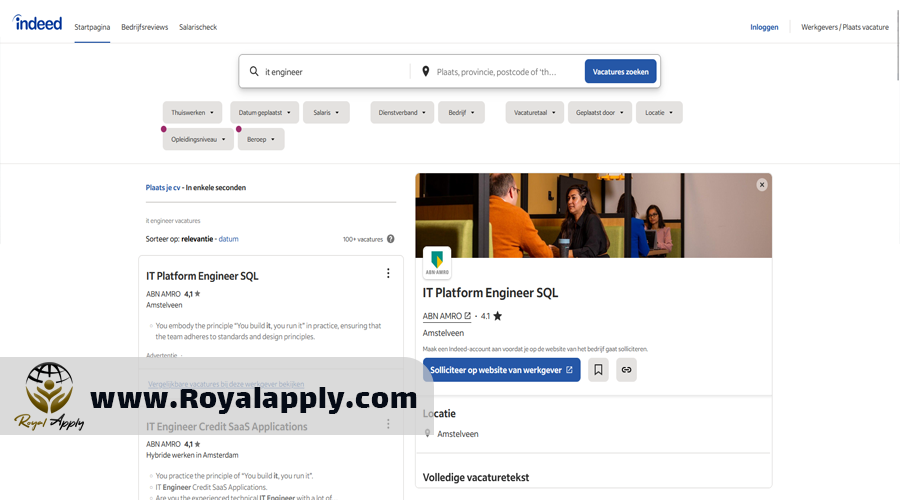Open Bedrijfsreviews in the navigation
This screenshot has height=500, width=900.
tap(145, 27)
